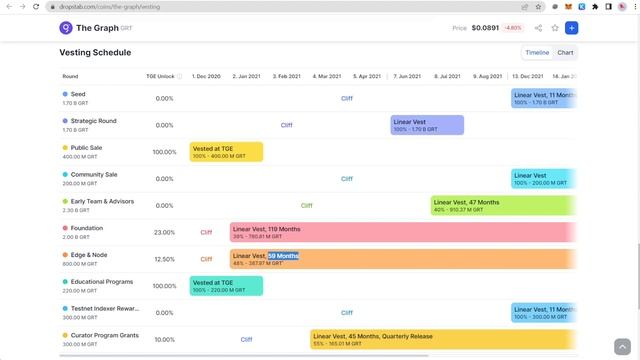This screenshot has height=360, width=640.
Task: Click Cliff label in Seed row
Action: pos(347,98)
